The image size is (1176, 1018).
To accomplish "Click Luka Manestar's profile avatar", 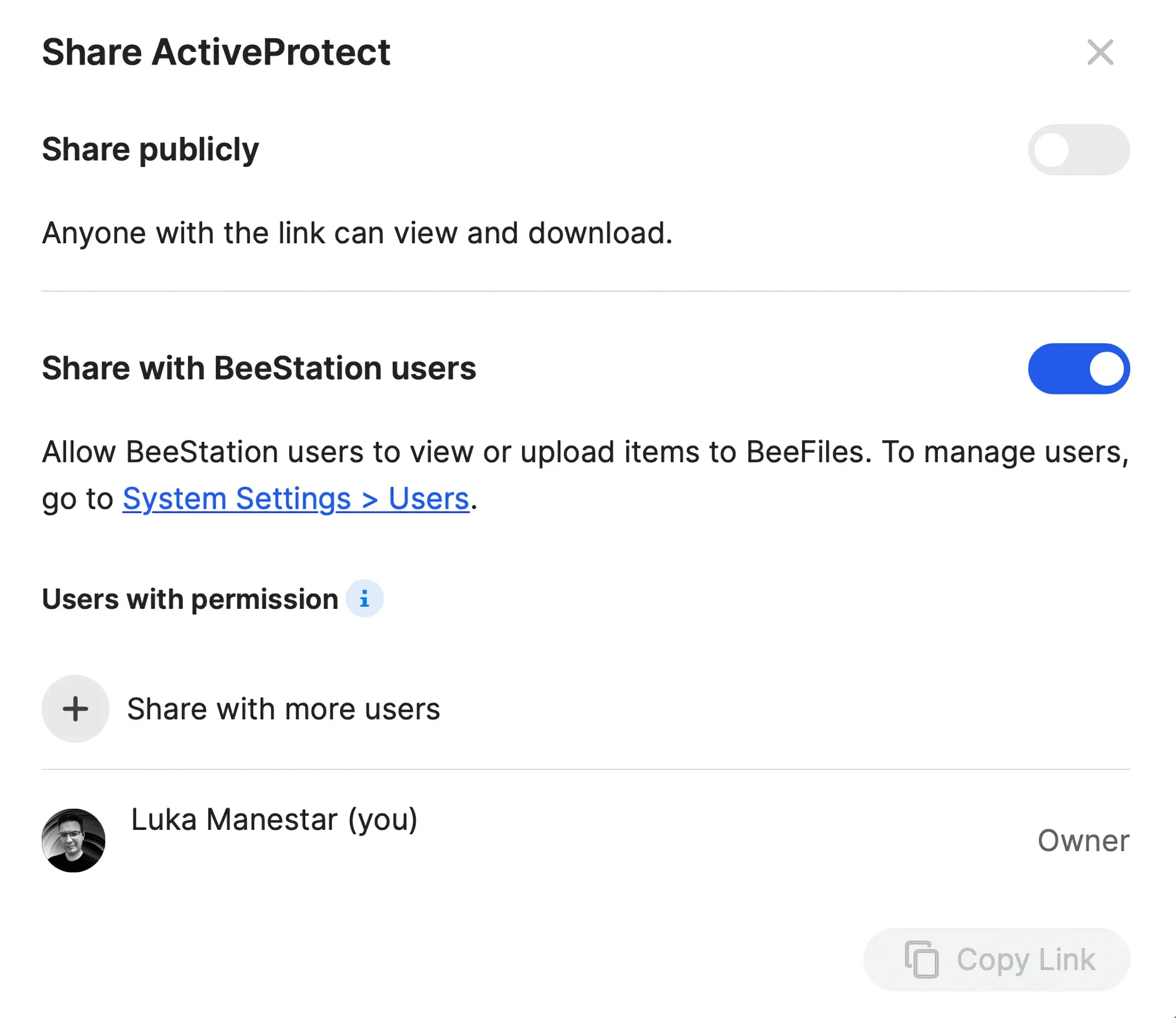I will coord(73,840).
